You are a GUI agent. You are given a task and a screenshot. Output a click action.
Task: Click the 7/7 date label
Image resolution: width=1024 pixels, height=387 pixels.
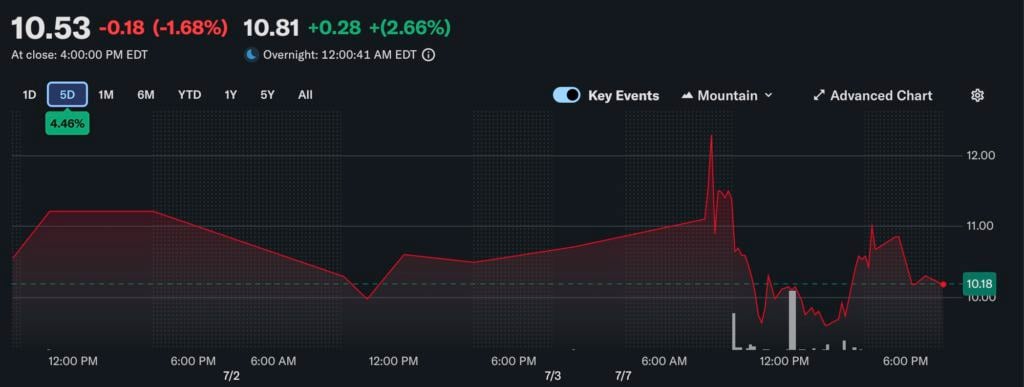coord(624,377)
